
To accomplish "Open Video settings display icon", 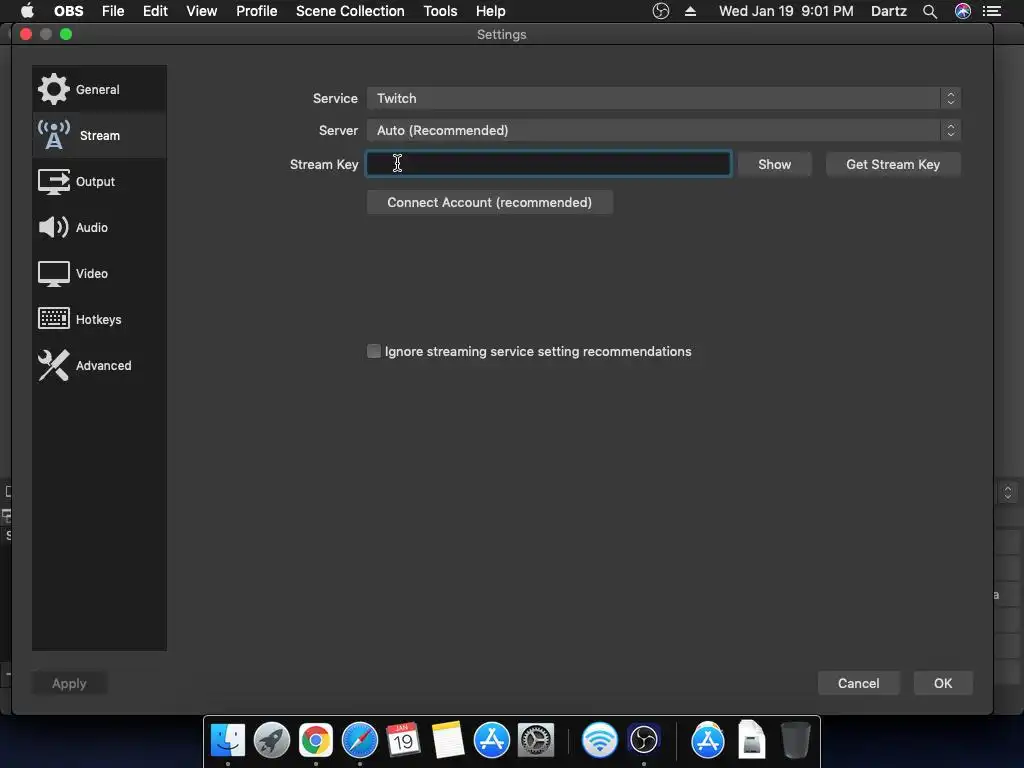I will [54, 274].
